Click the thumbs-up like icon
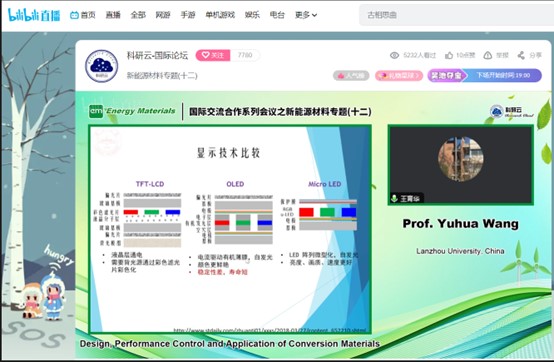 pyautogui.click(x=449, y=55)
